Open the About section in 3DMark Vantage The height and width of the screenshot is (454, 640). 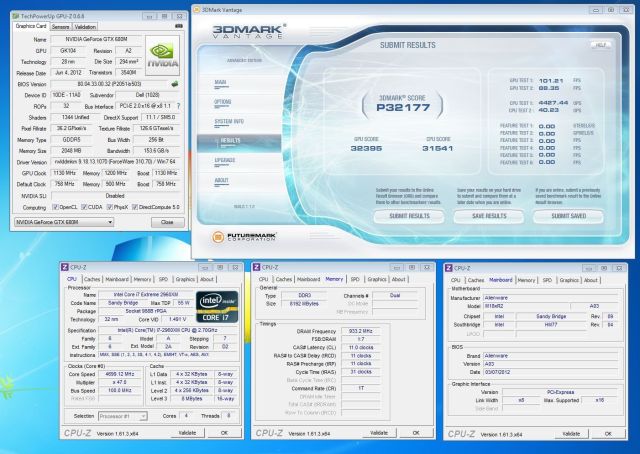click(222, 181)
